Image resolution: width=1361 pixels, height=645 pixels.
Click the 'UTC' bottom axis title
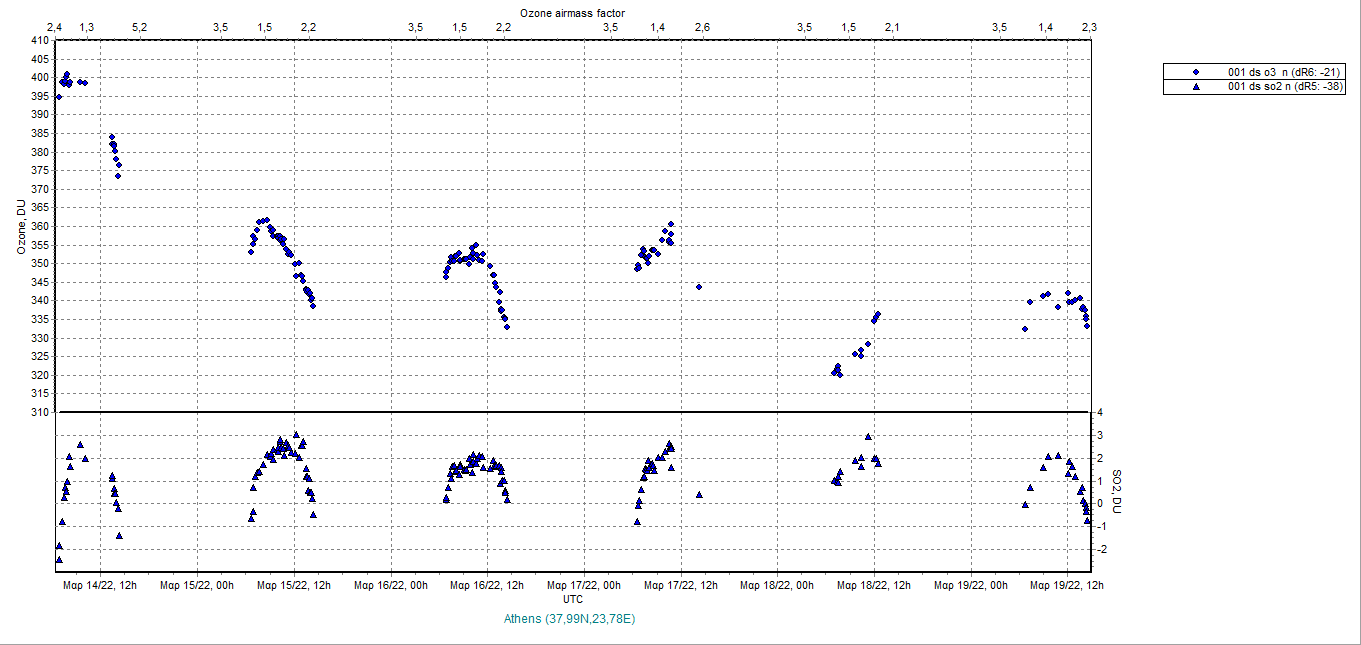573,599
